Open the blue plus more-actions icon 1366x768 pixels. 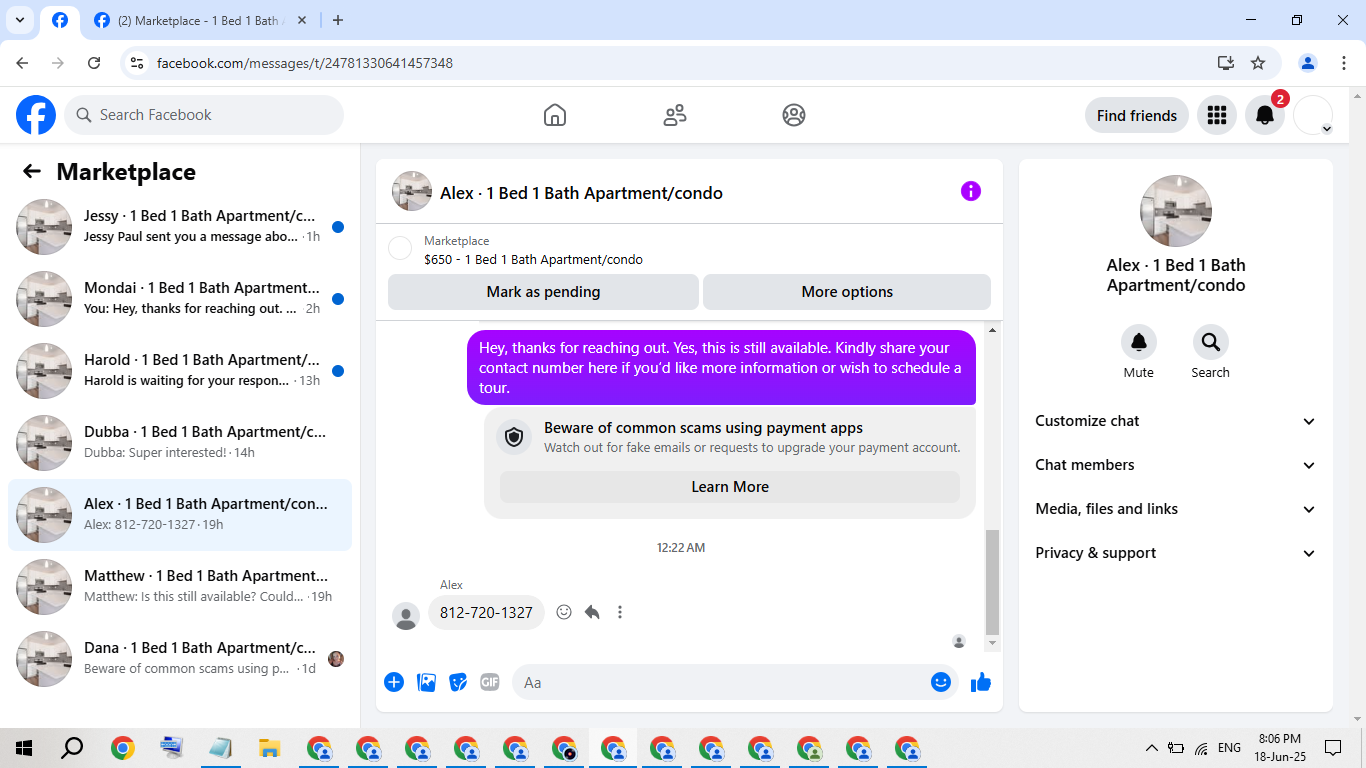click(x=394, y=682)
